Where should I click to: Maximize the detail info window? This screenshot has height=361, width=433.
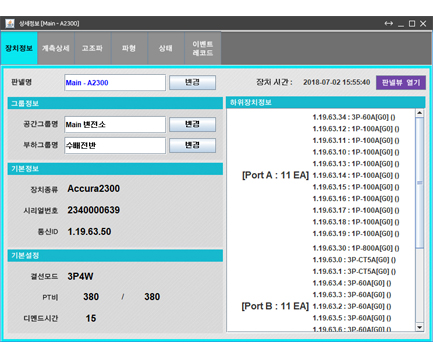point(412,23)
